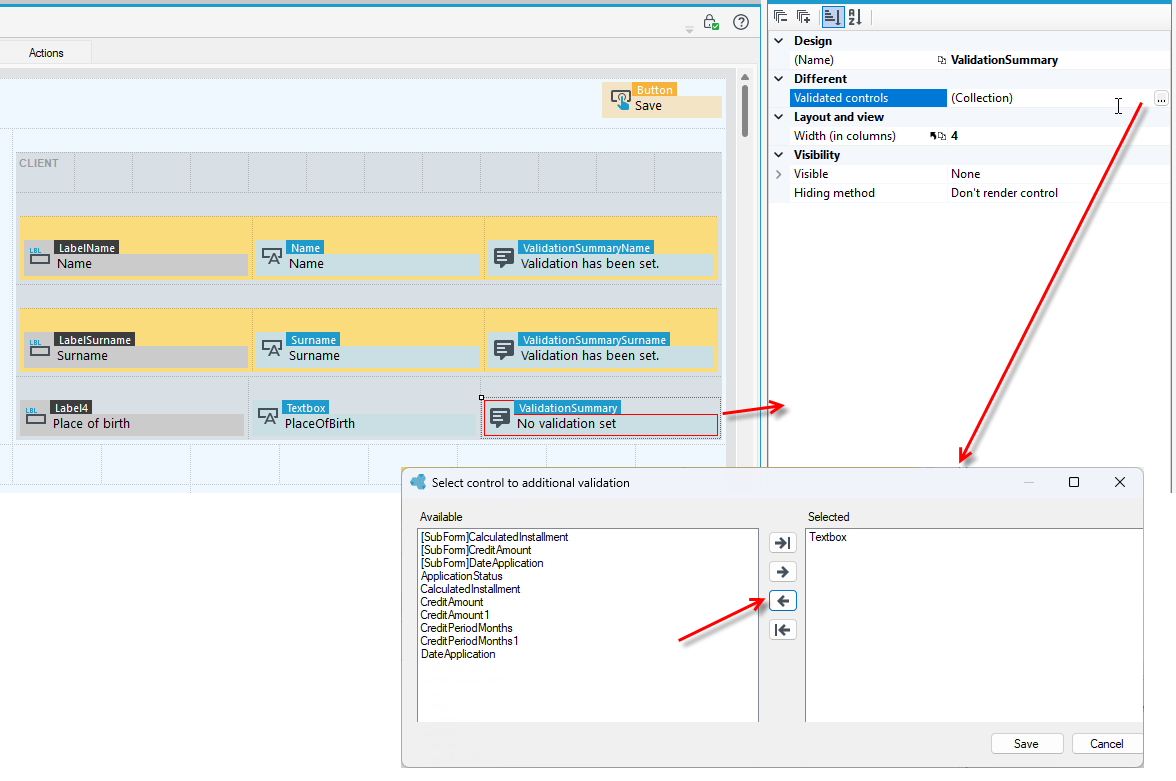This screenshot has height=781, width=1176.
Task: Select the Save button control icon on form
Action: tap(620, 100)
